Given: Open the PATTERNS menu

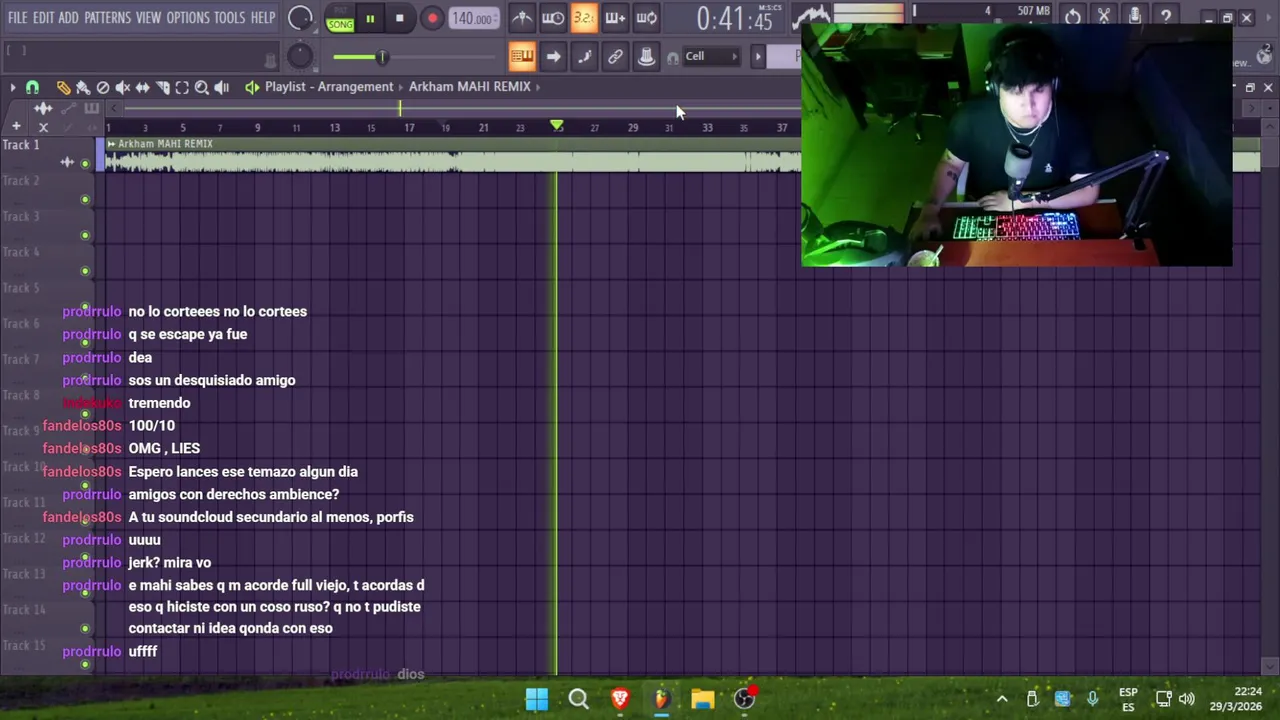Looking at the screenshot, I should 107,18.
